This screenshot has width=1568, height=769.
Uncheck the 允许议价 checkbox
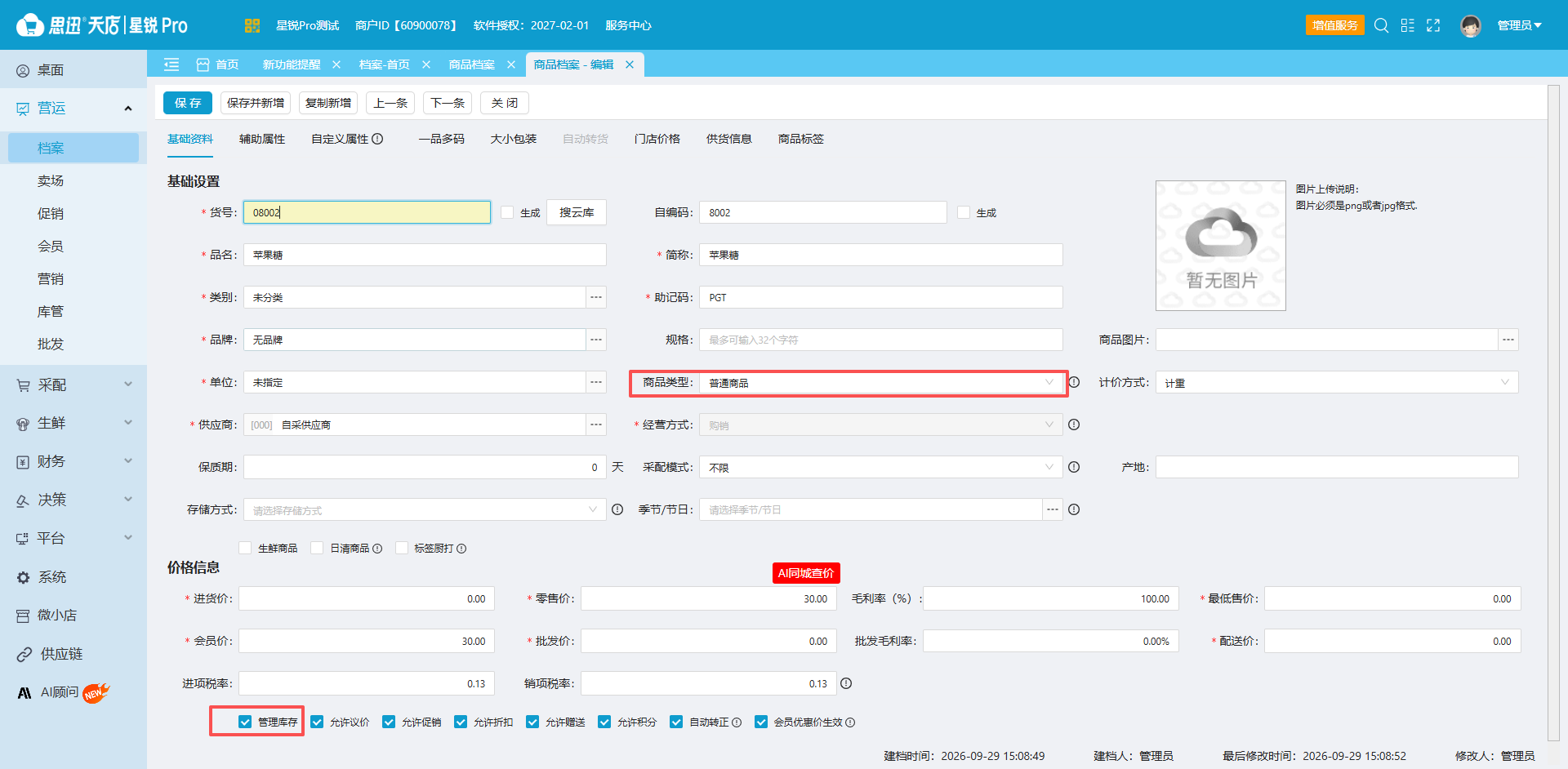317,722
